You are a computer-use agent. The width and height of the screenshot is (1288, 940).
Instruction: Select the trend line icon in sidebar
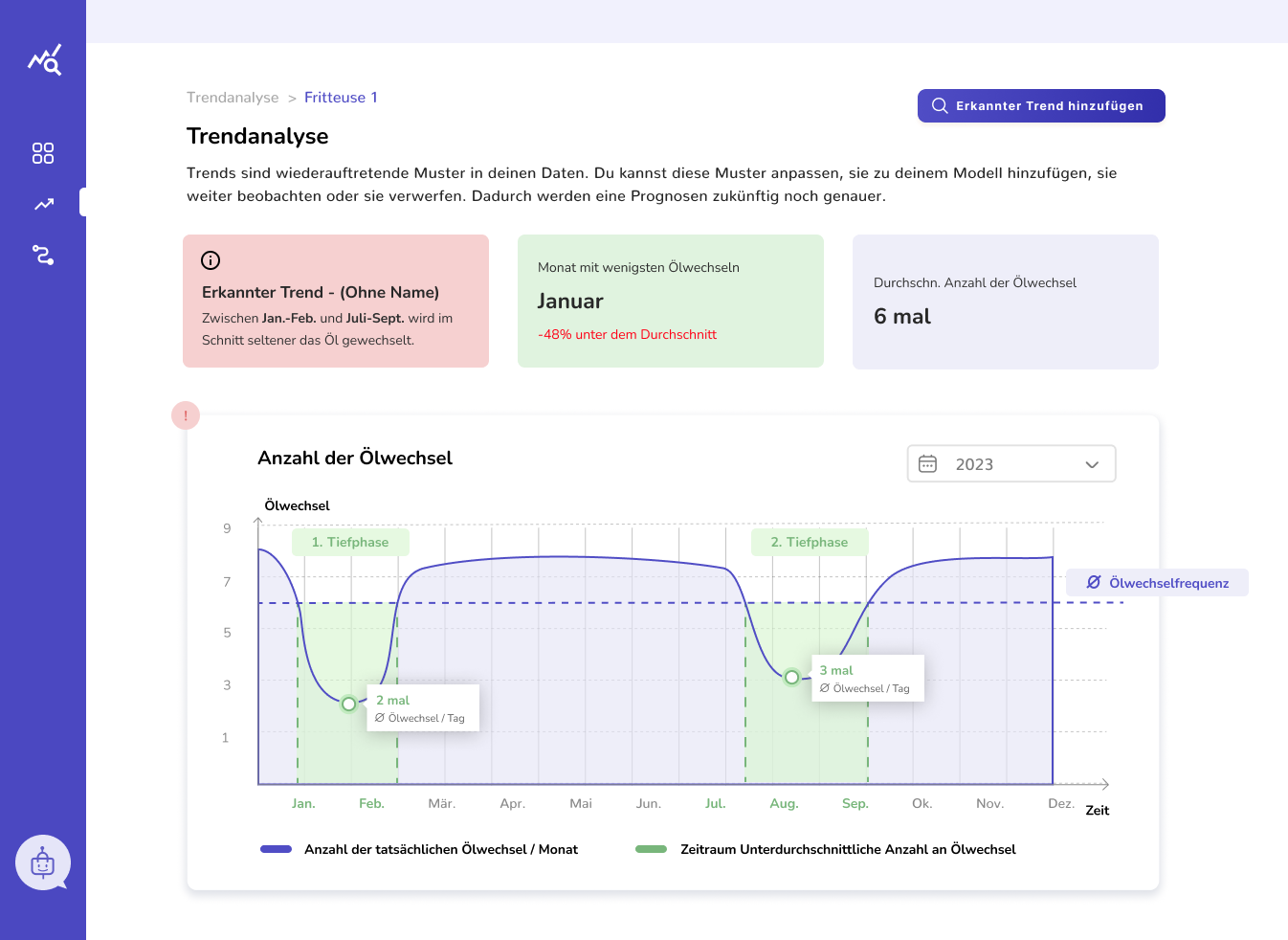point(44,204)
